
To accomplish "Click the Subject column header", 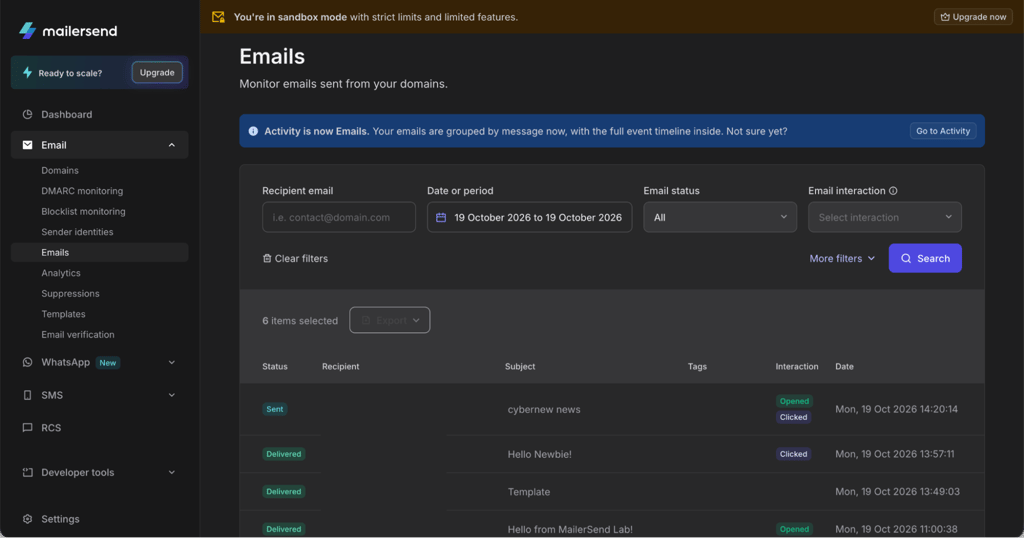I will tap(520, 367).
